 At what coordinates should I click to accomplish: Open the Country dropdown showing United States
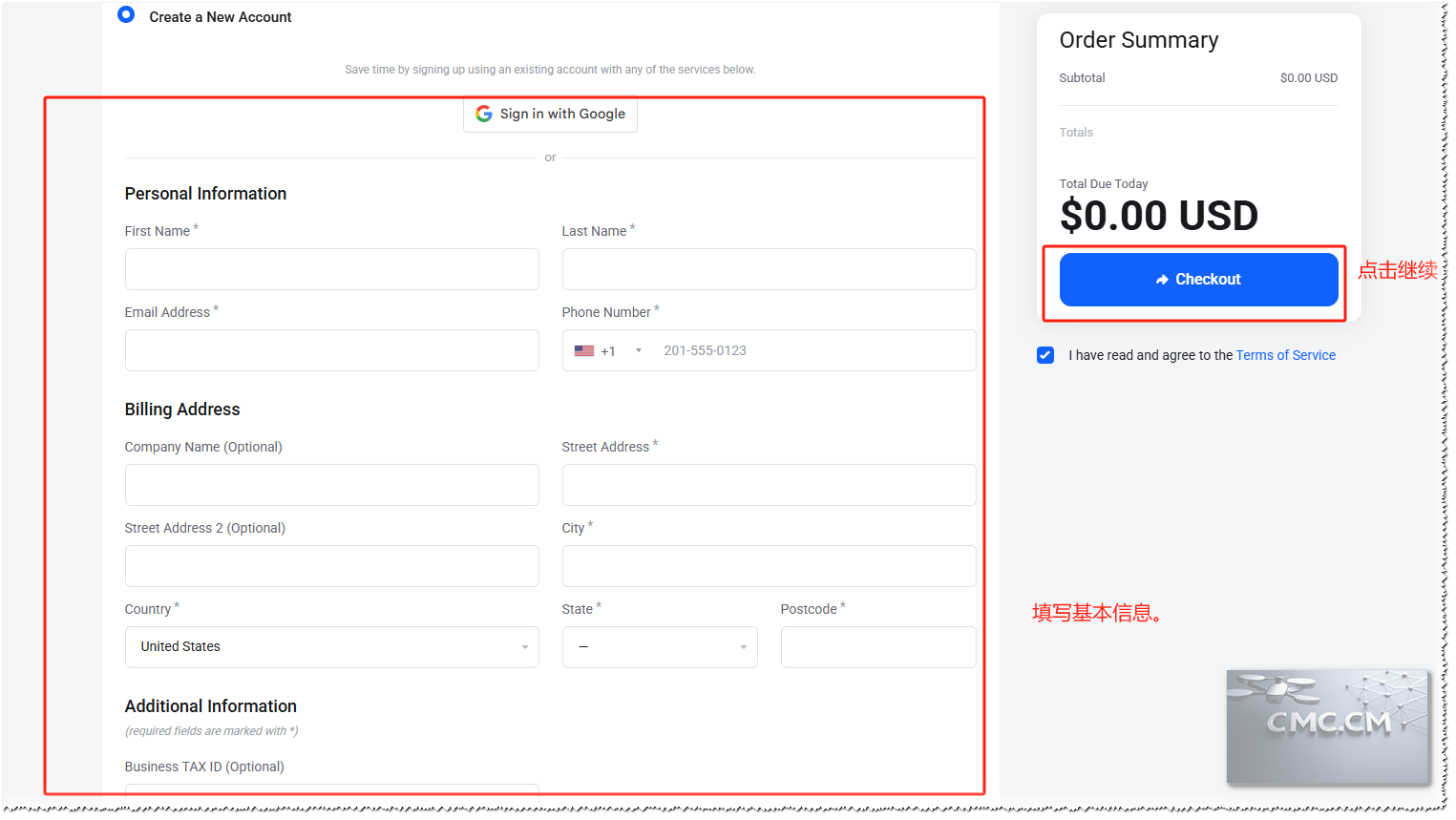pyautogui.click(x=331, y=647)
